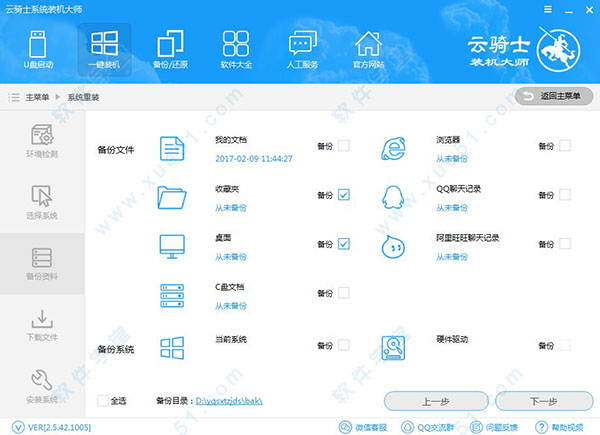Open the U盘启动 tab

click(38, 50)
